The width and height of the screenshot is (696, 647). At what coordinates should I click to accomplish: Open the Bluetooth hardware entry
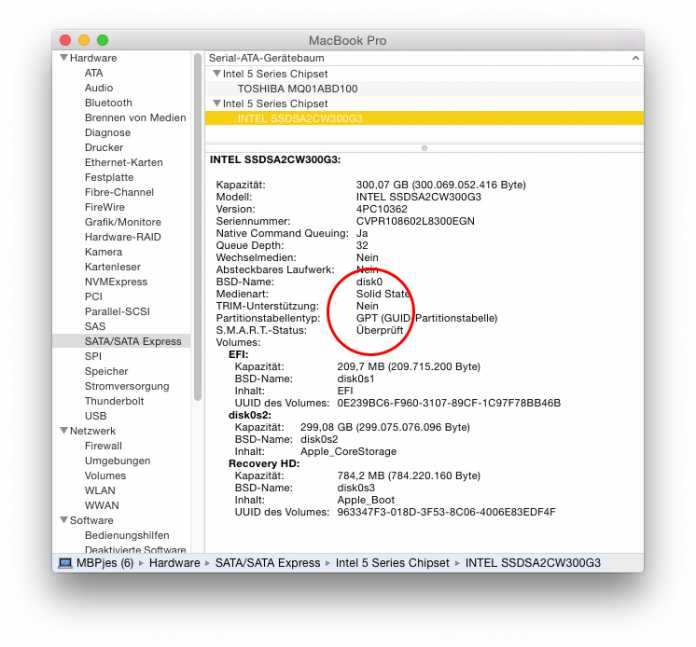[108, 103]
